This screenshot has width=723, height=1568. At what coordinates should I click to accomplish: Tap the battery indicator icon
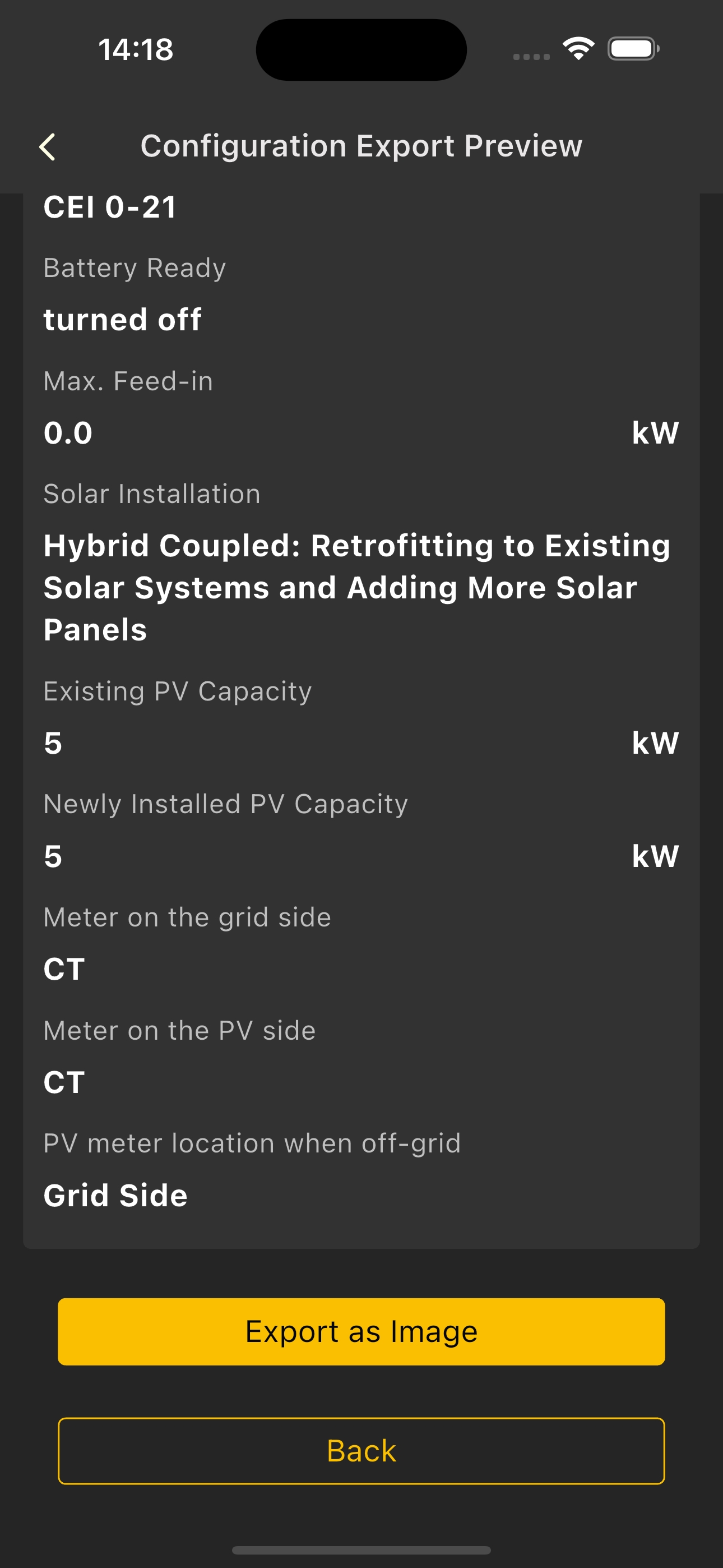pos(633,49)
